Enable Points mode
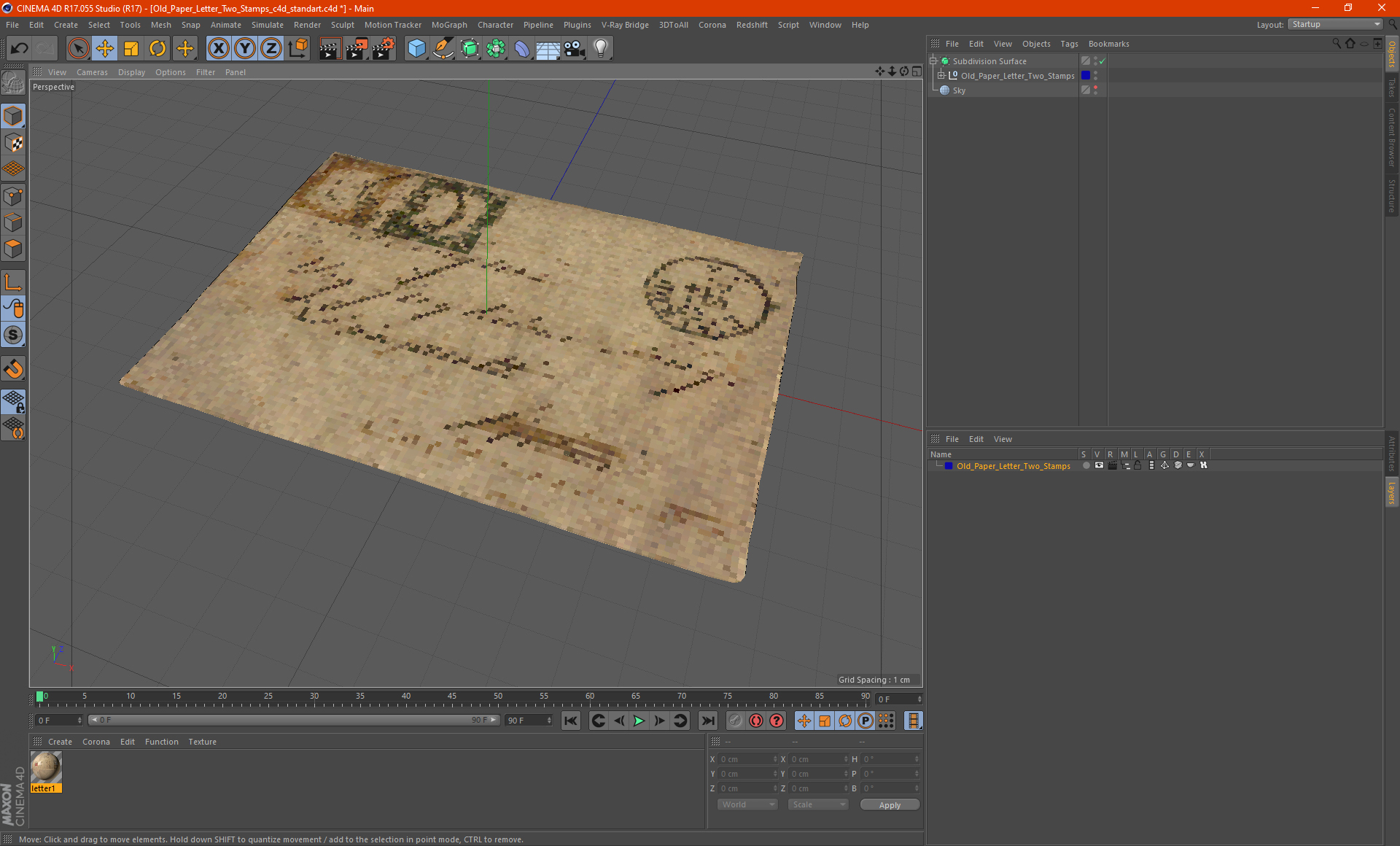 click(x=14, y=196)
